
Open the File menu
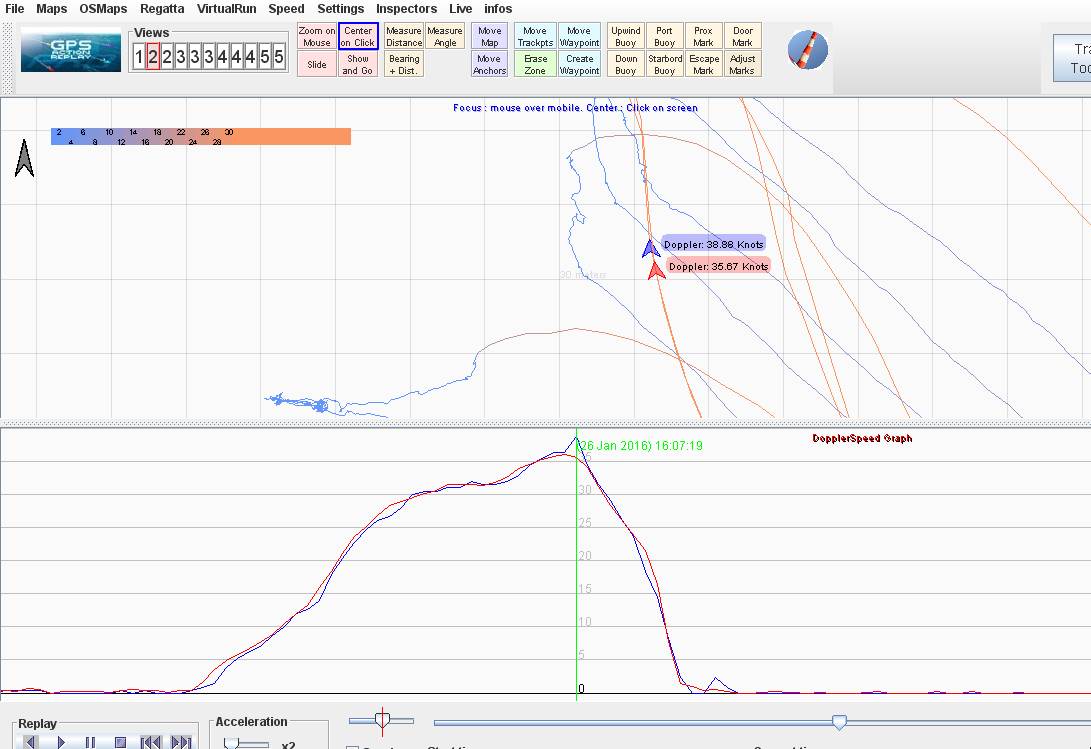pos(15,9)
